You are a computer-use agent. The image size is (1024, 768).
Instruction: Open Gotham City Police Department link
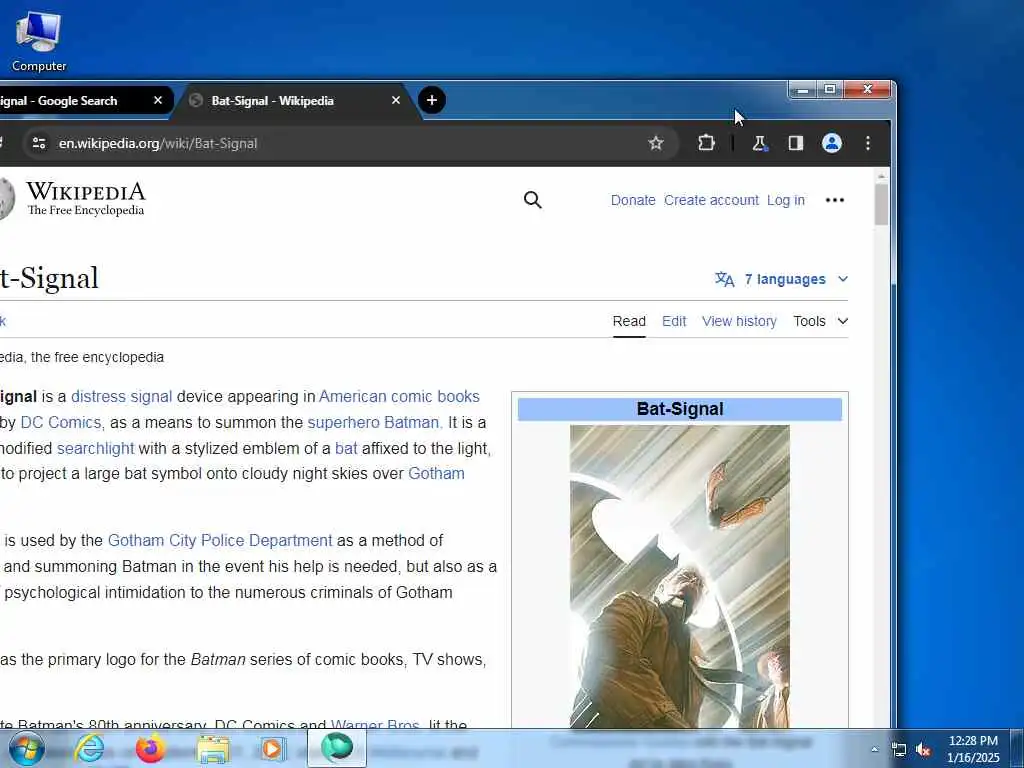coord(220,541)
